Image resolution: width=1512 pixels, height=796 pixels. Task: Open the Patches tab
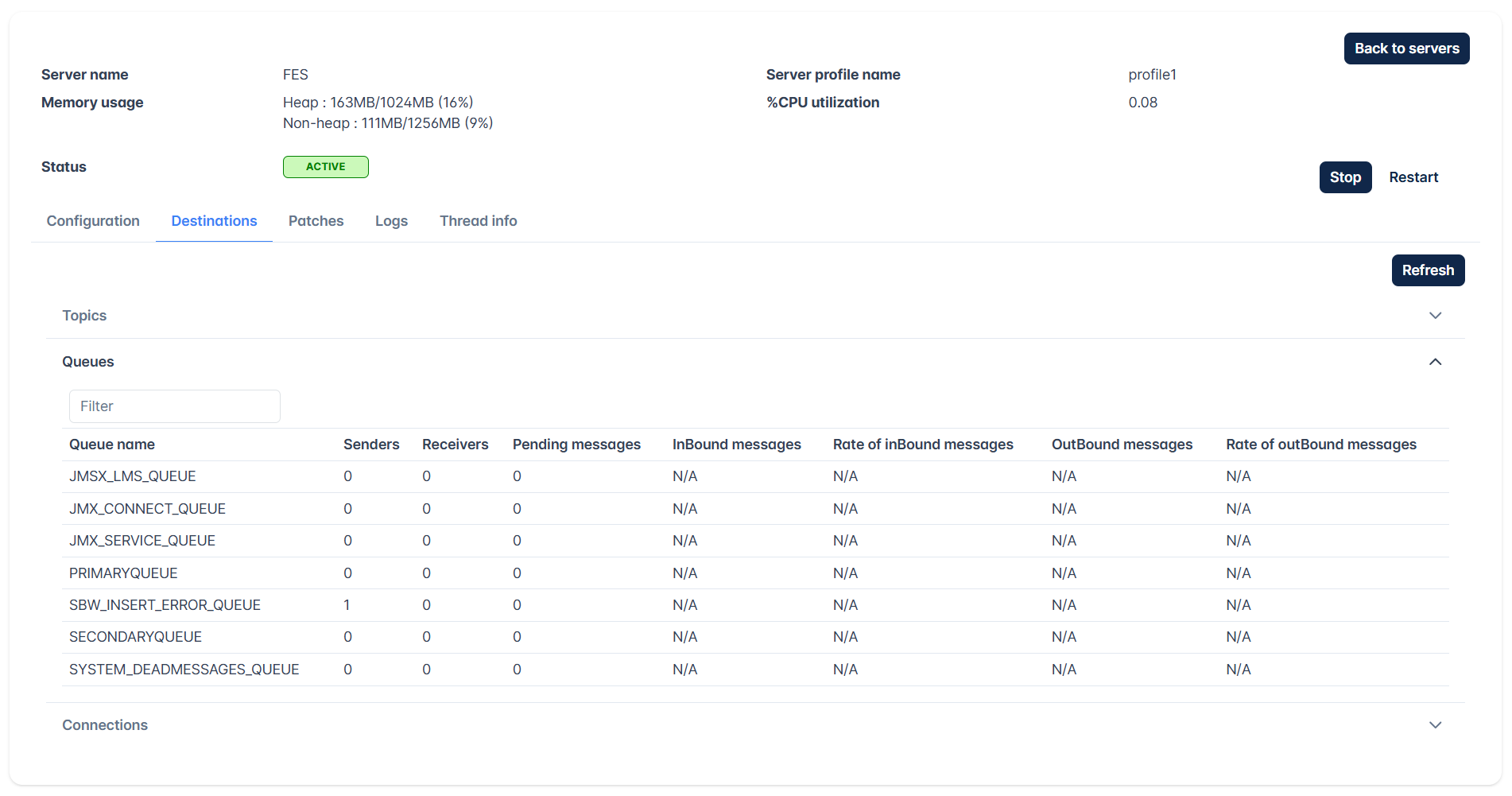tap(316, 221)
